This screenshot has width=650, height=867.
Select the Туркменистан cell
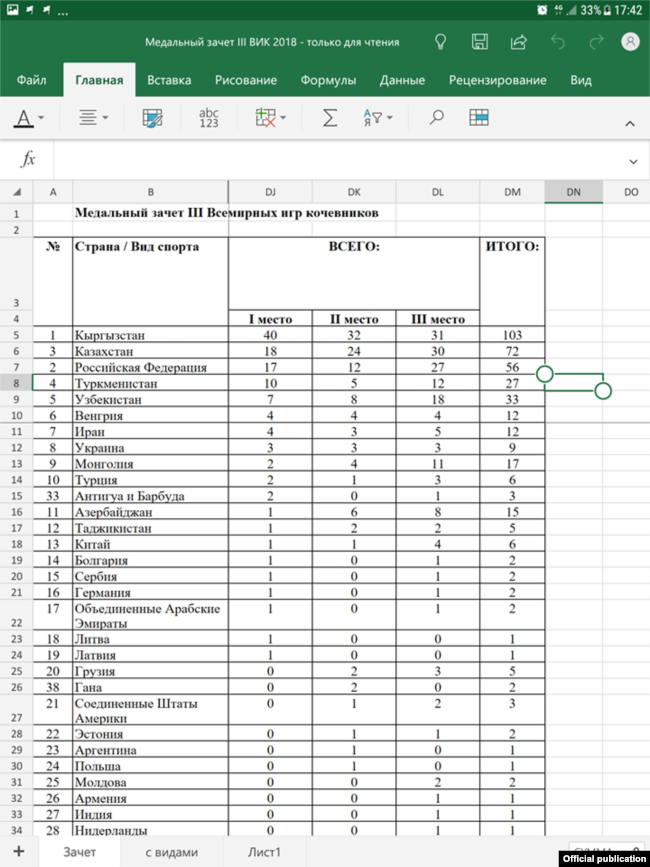click(x=150, y=383)
